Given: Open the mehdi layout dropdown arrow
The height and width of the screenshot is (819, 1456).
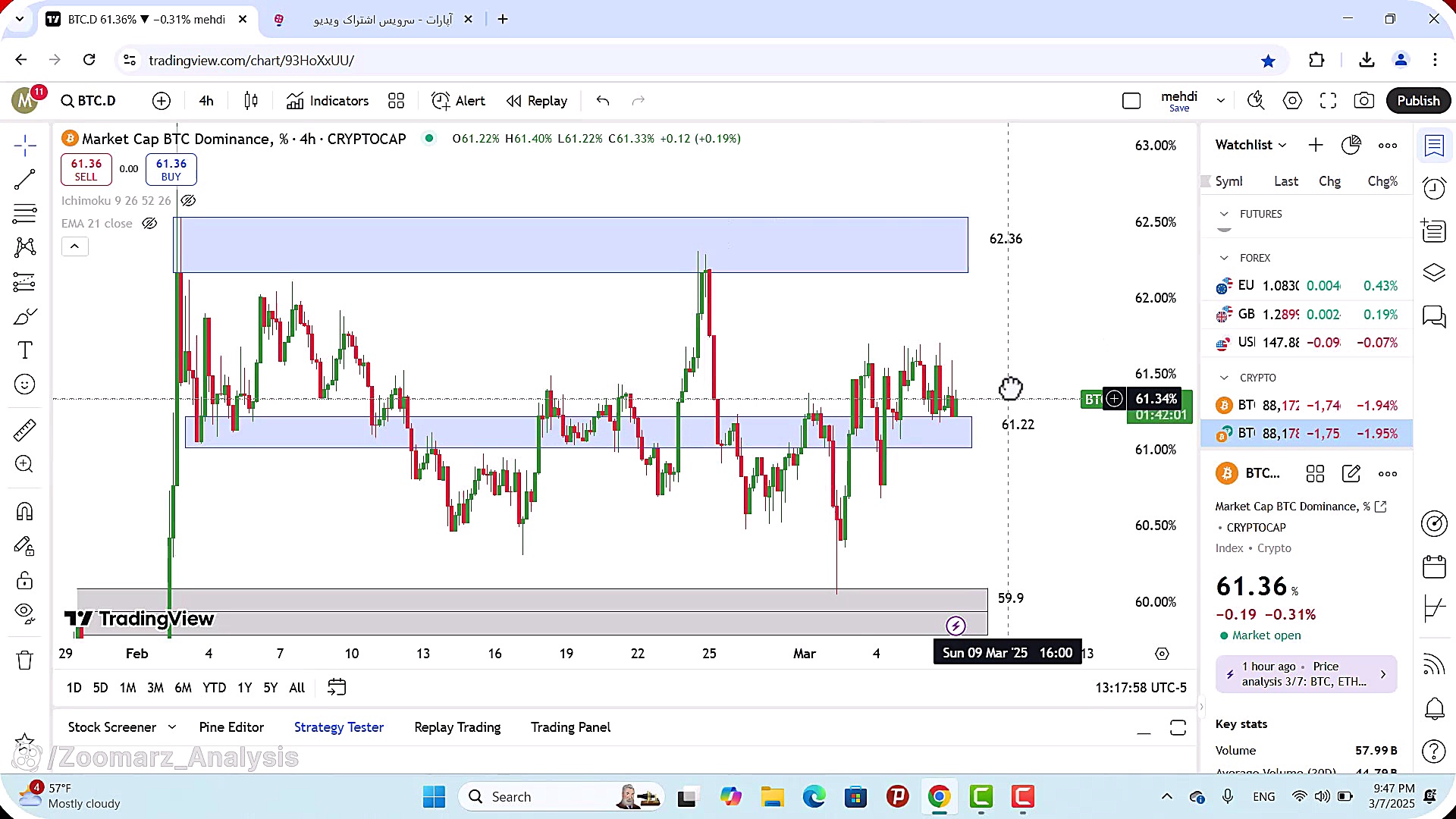Looking at the screenshot, I should (1221, 101).
